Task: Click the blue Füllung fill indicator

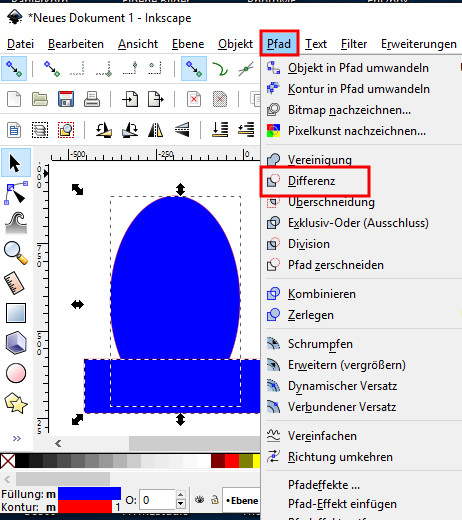Action: coord(89,494)
